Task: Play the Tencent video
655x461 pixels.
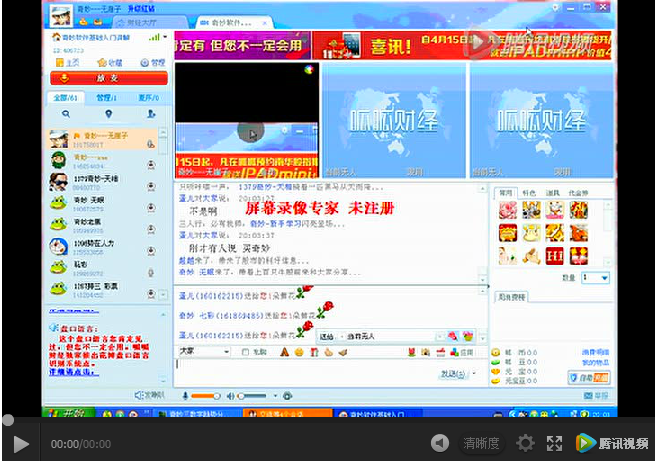Action: (20, 443)
